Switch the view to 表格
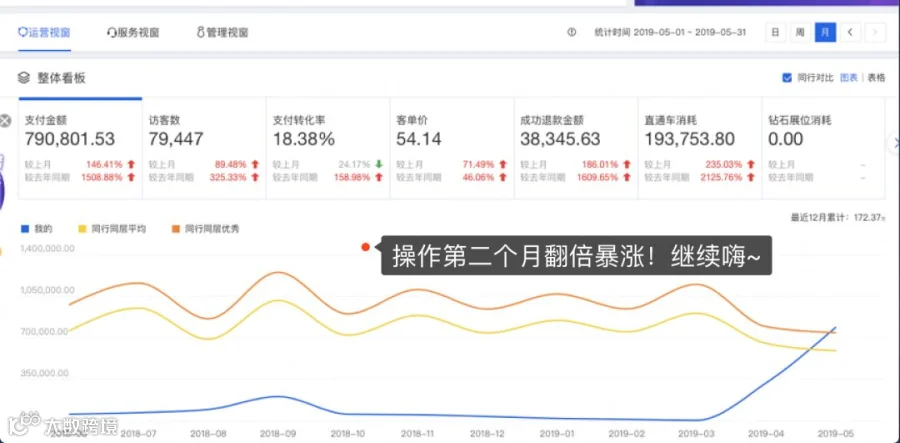The image size is (900, 443). click(876, 77)
